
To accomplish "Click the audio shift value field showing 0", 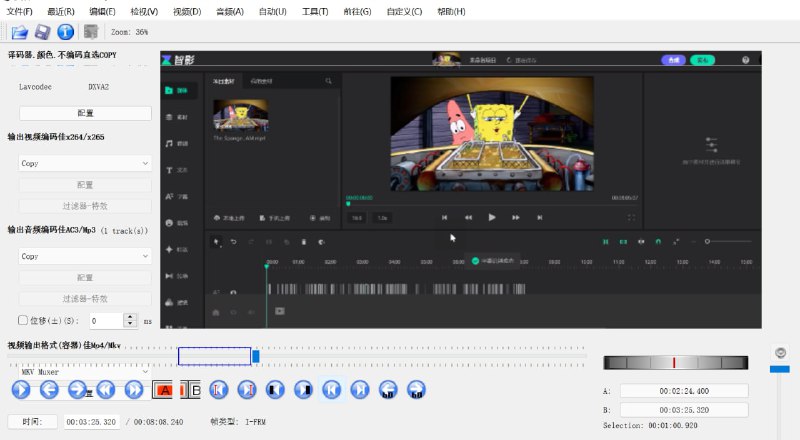I will coord(106,321).
